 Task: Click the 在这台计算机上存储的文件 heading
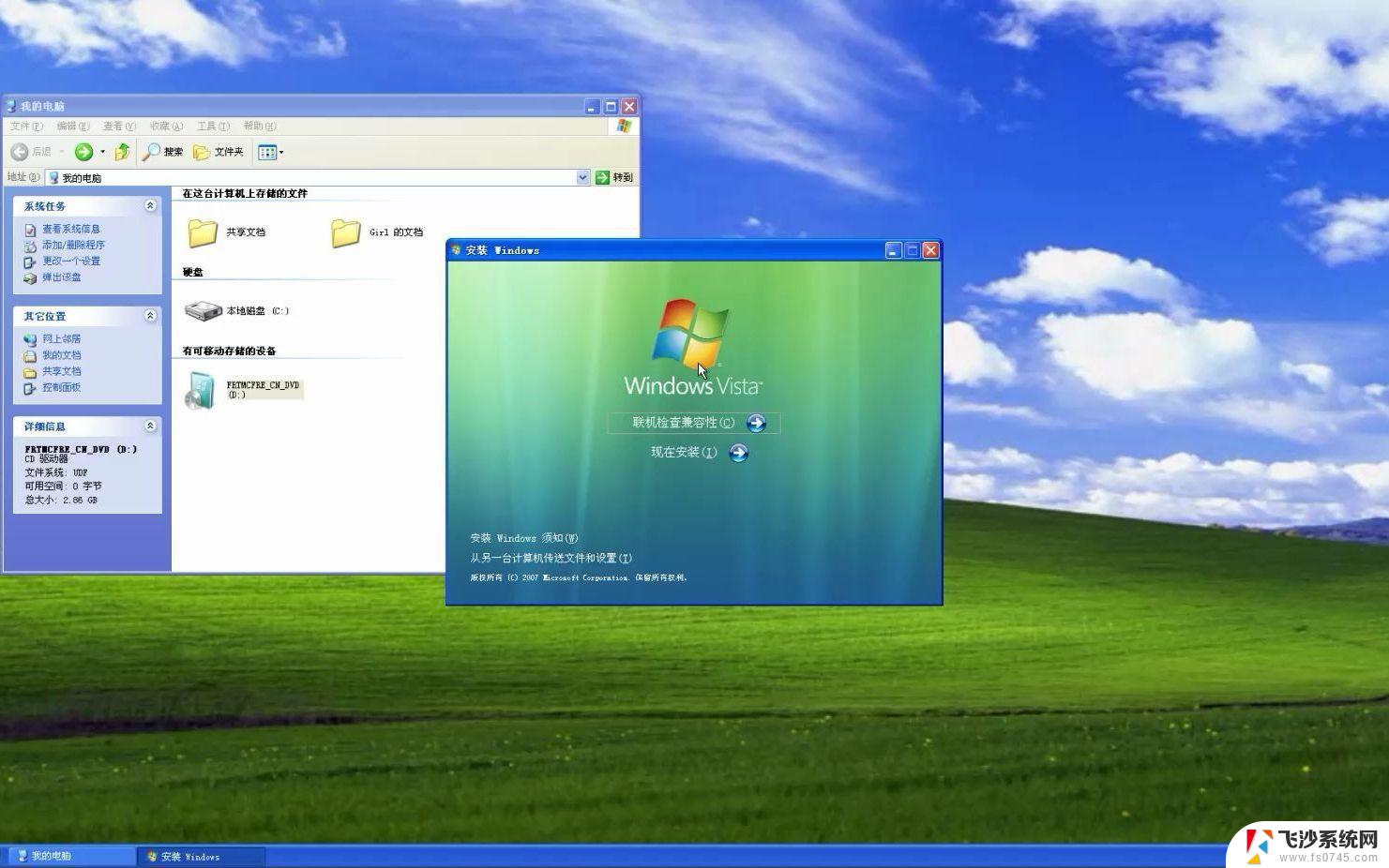pyautogui.click(x=245, y=193)
